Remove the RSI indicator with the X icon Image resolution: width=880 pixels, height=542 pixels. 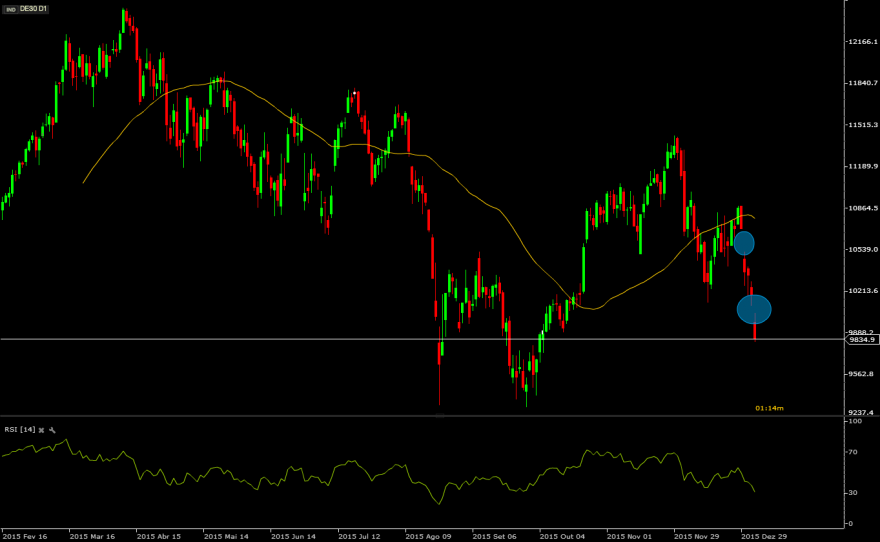click(42, 430)
